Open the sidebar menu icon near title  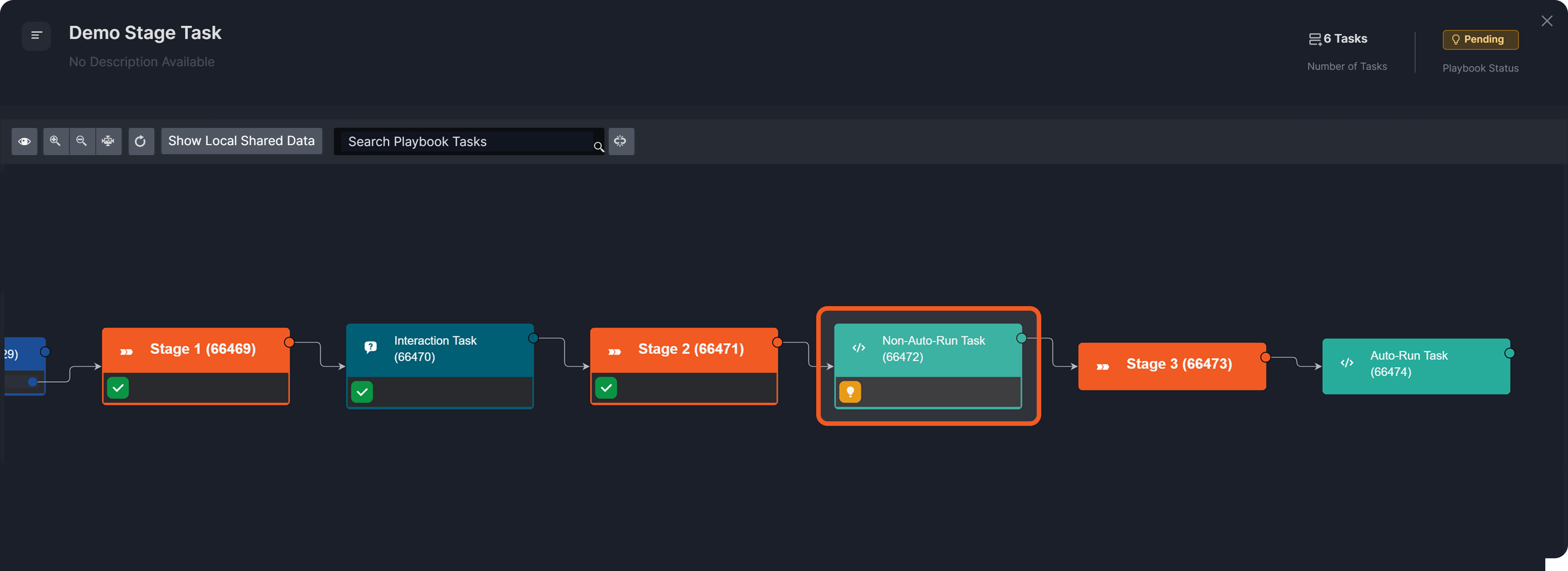(x=36, y=35)
